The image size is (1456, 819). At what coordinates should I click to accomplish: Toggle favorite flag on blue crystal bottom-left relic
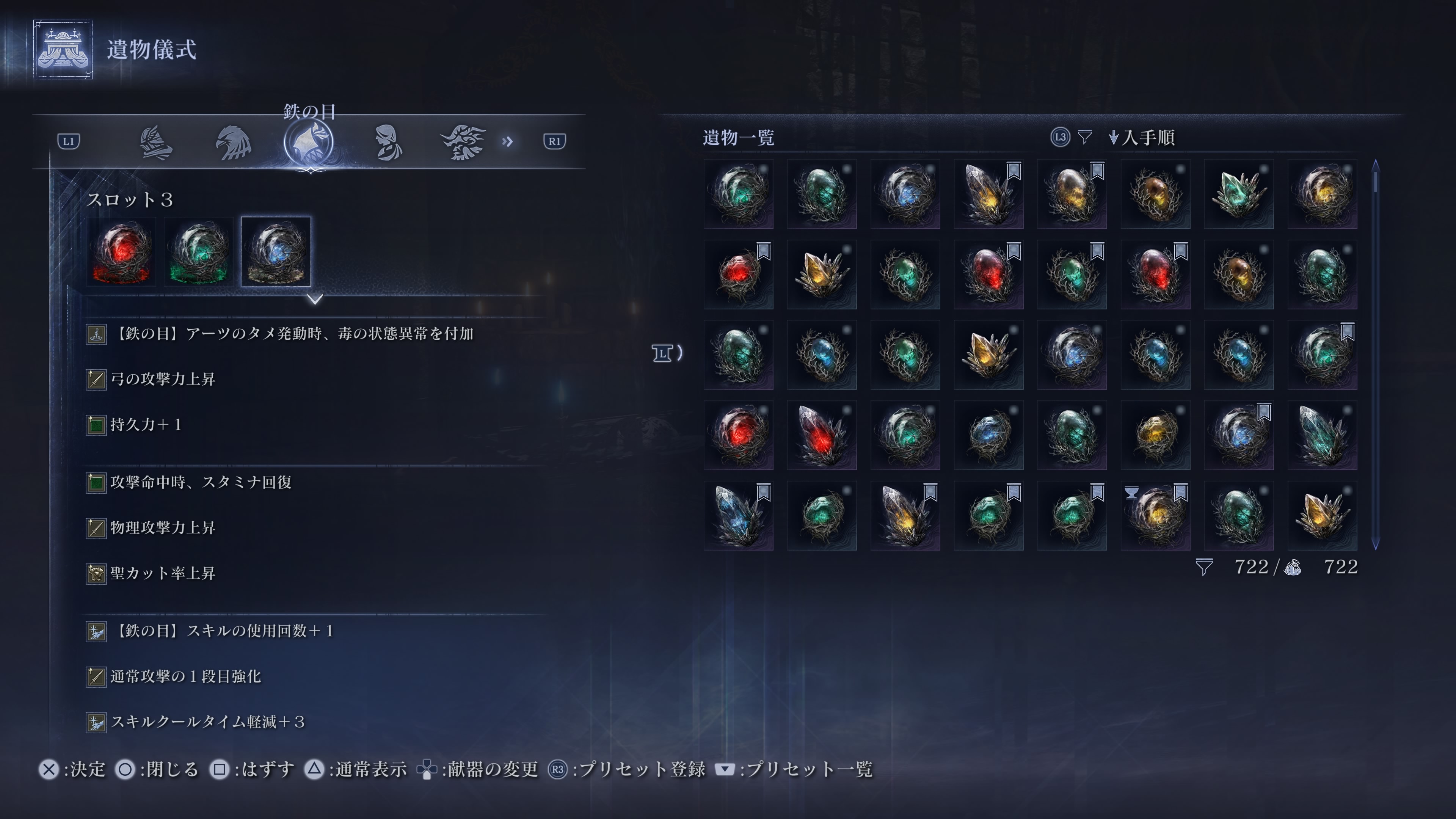click(x=764, y=492)
